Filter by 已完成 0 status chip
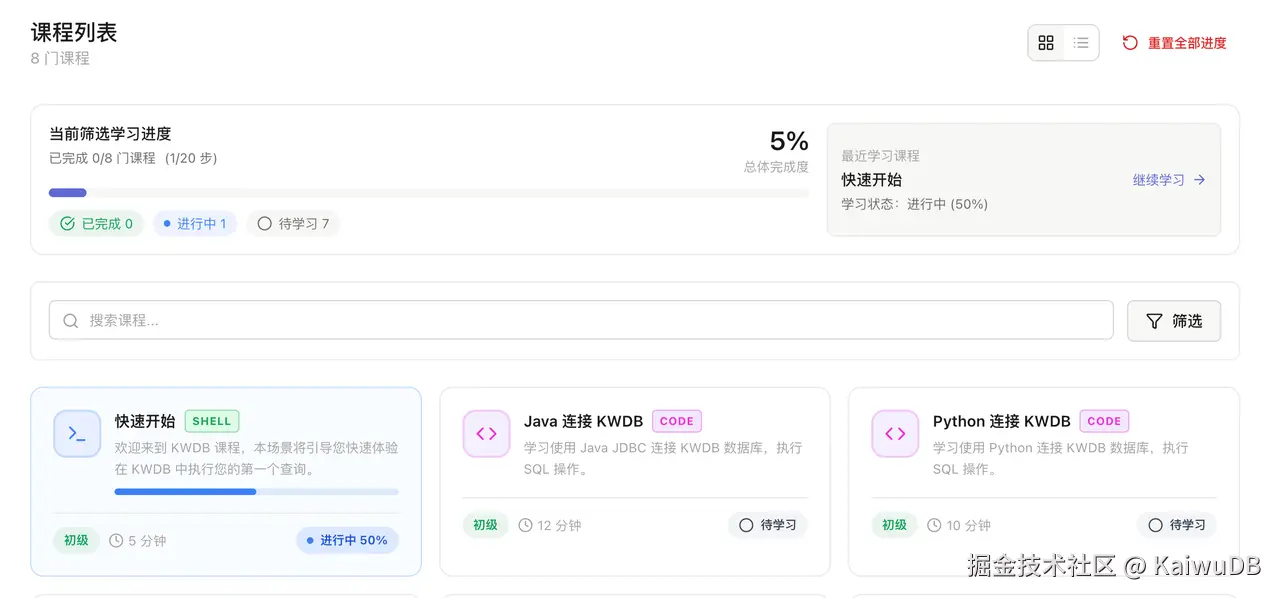The height and width of the screenshot is (598, 1280). 97,224
